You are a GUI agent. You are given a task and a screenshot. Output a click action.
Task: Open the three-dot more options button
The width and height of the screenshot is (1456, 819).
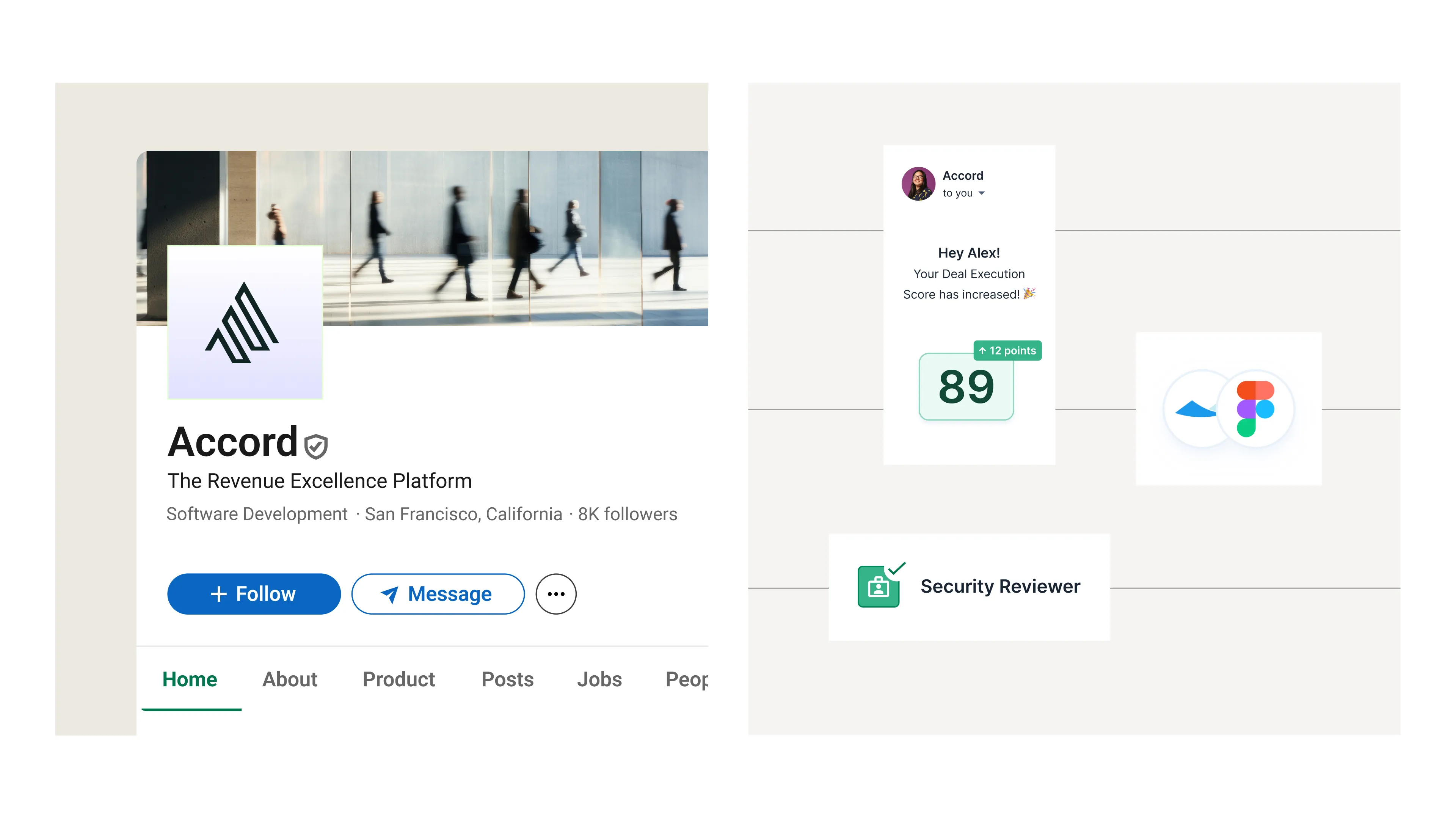coord(555,593)
